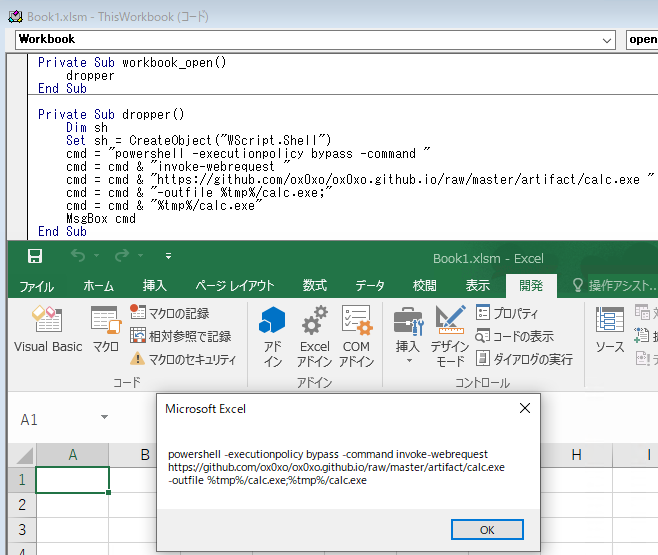Image resolution: width=658 pixels, height=555 pixels.
Task: Open the マクロ macros list
Action: point(105,329)
